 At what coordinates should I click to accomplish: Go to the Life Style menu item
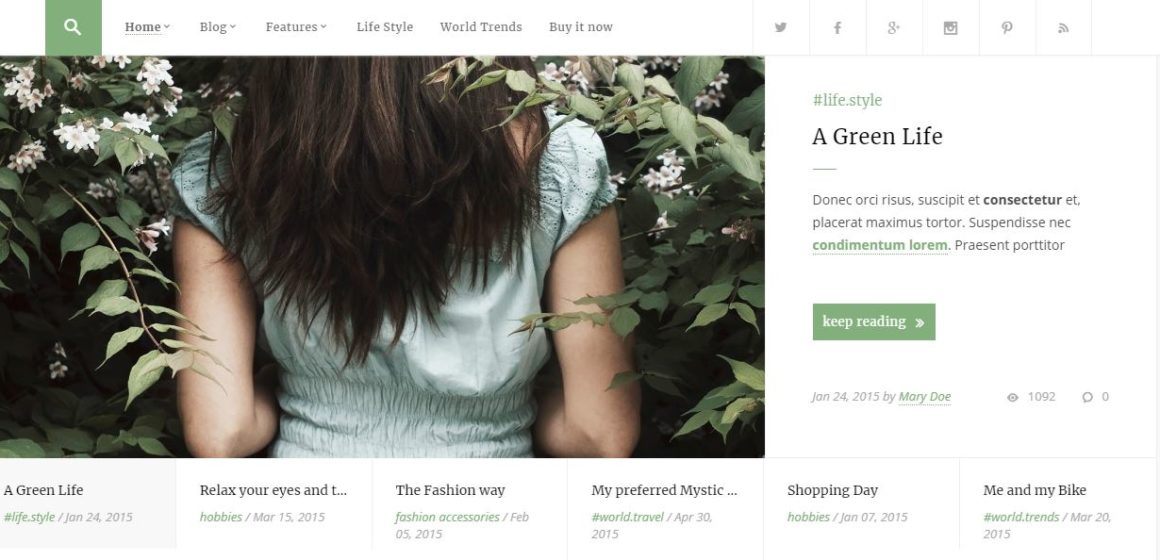385,27
